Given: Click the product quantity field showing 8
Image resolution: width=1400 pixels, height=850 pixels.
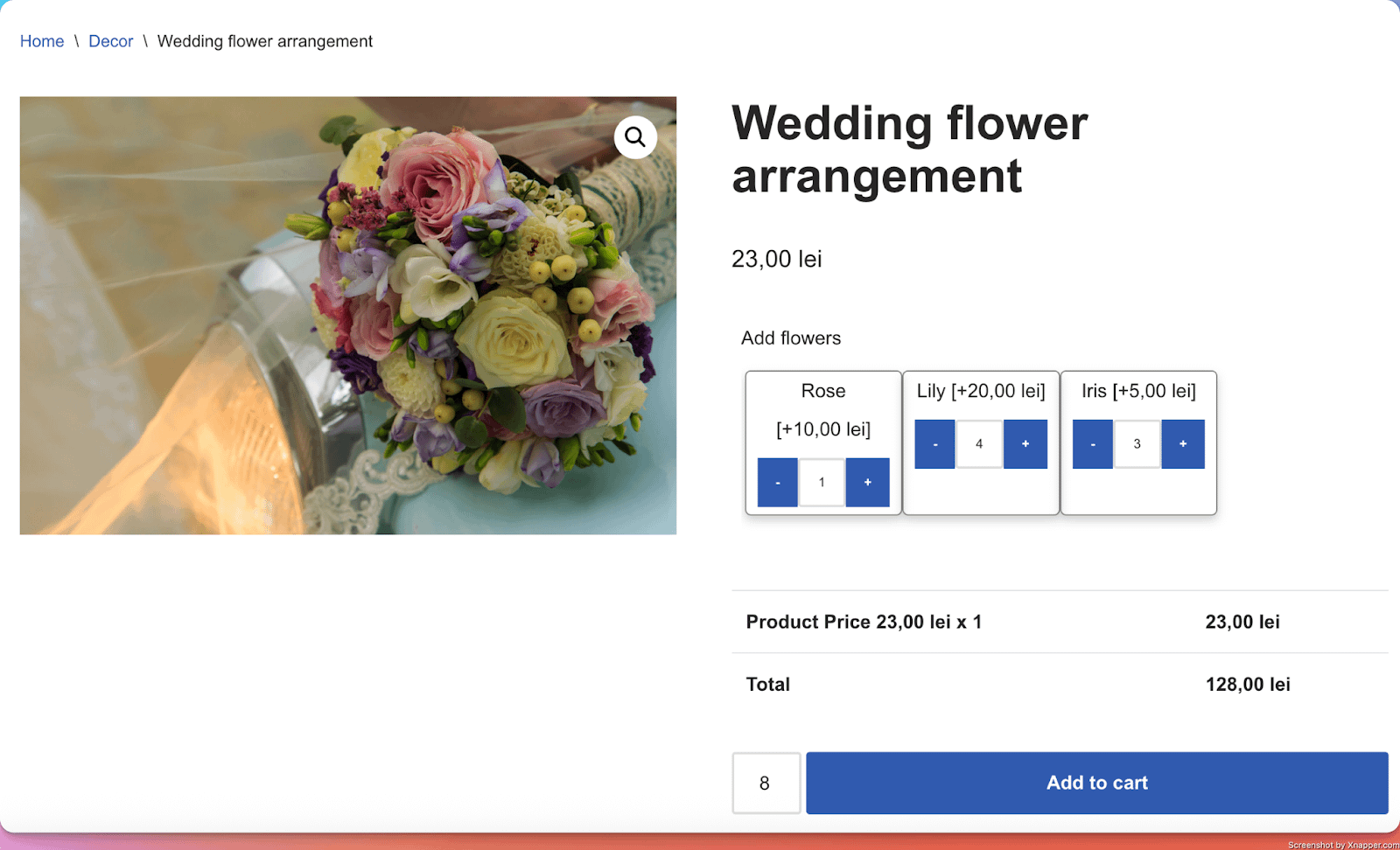Looking at the screenshot, I should 766,783.
